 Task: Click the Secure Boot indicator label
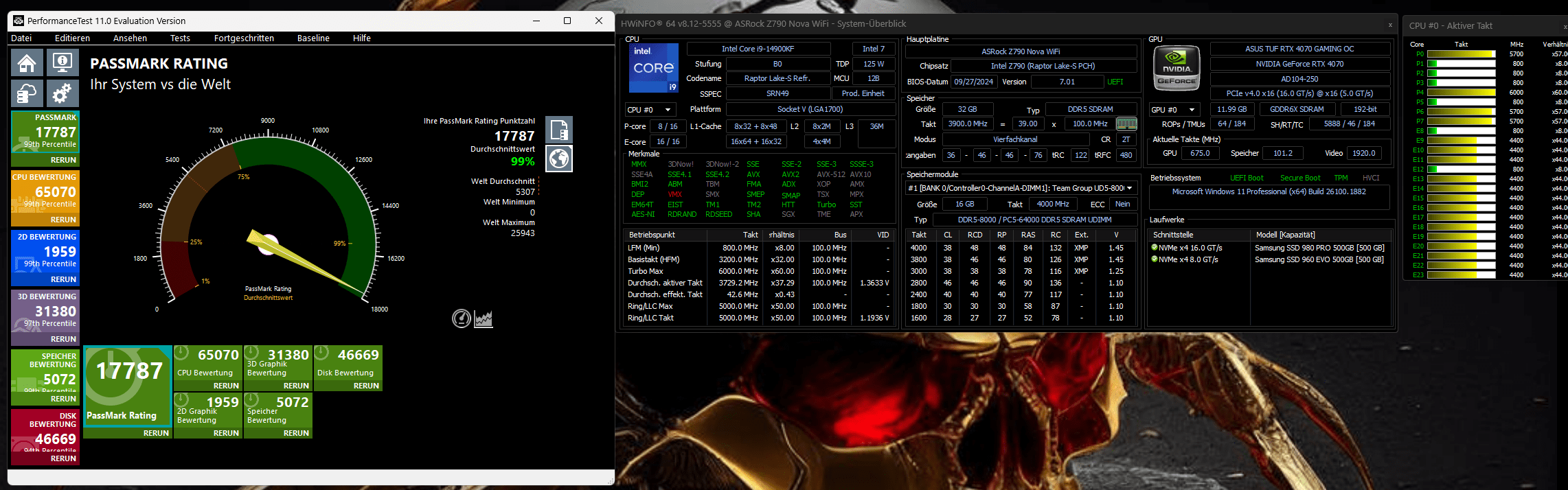1300,178
